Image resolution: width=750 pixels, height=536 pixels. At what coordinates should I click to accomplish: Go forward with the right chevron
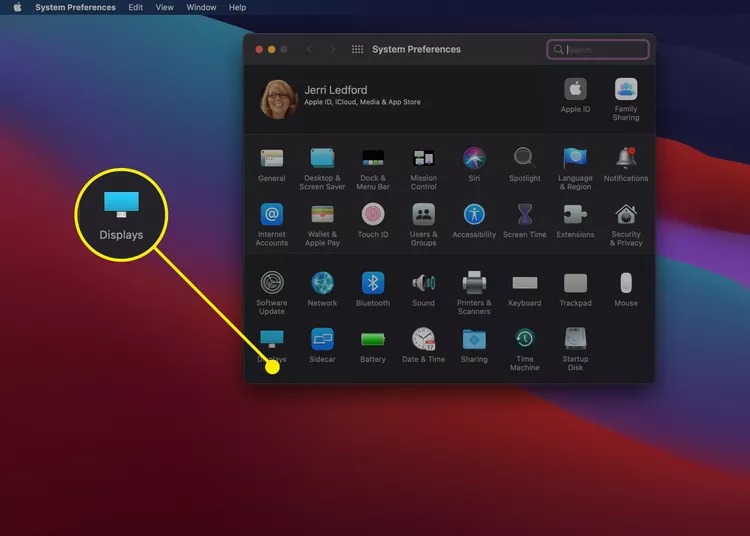[x=332, y=49]
